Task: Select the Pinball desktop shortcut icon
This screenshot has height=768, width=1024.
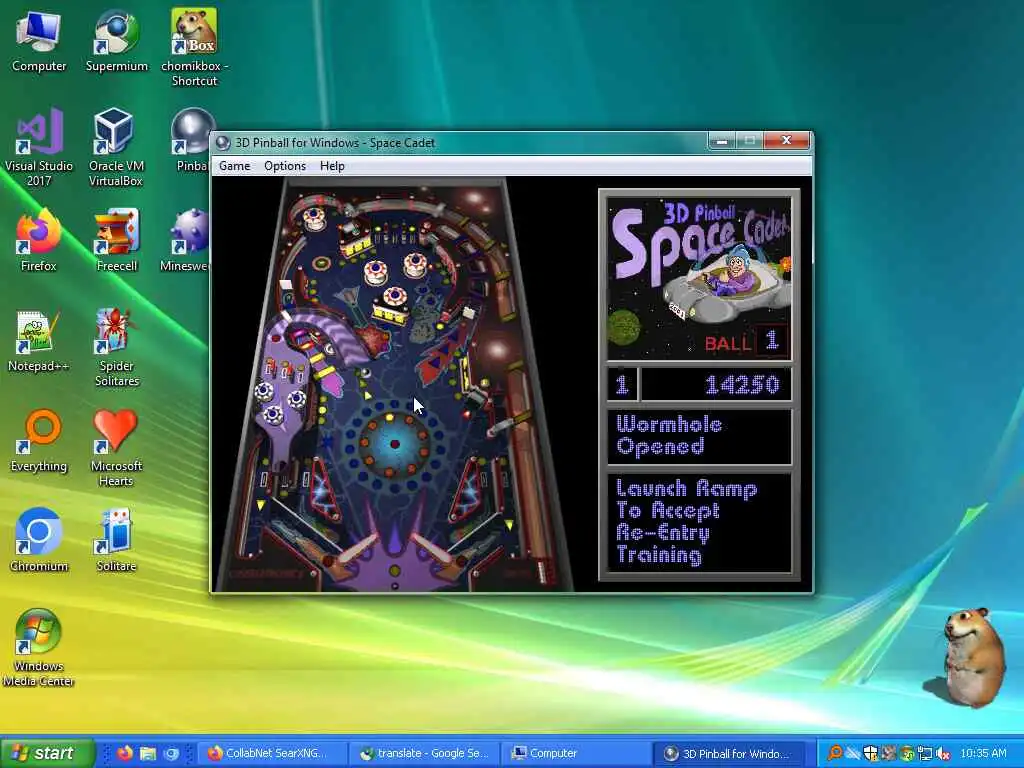Action: pos(191,141)
